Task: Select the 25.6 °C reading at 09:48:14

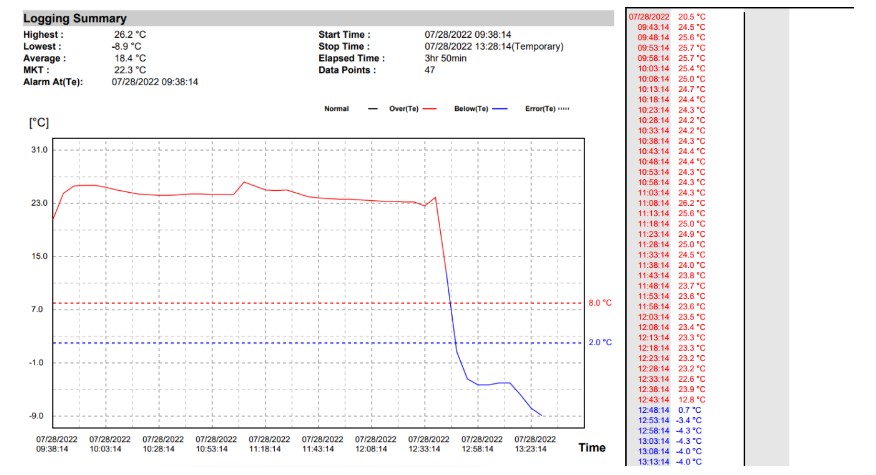Action: (x=692, y=37)
